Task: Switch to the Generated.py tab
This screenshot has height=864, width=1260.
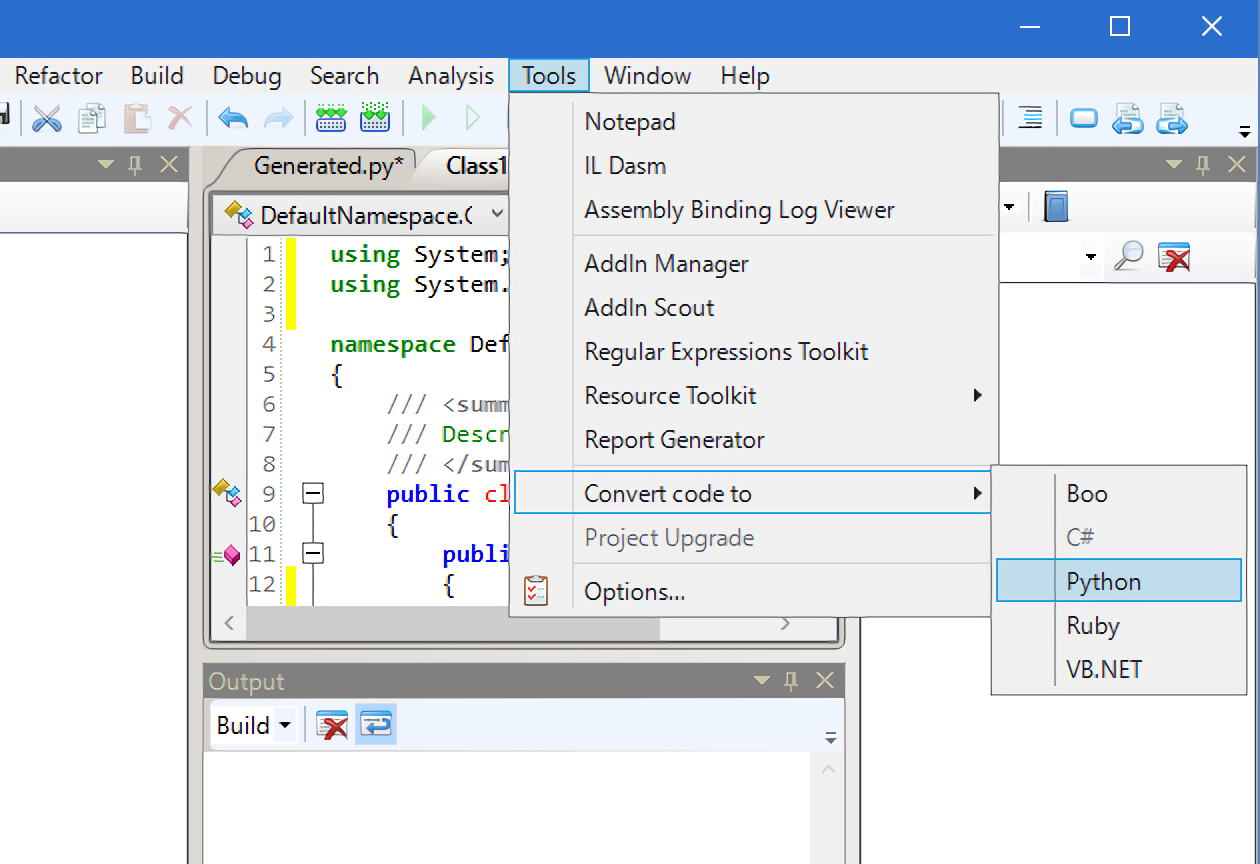Action: pyautogui.click(x=328, y=165)
